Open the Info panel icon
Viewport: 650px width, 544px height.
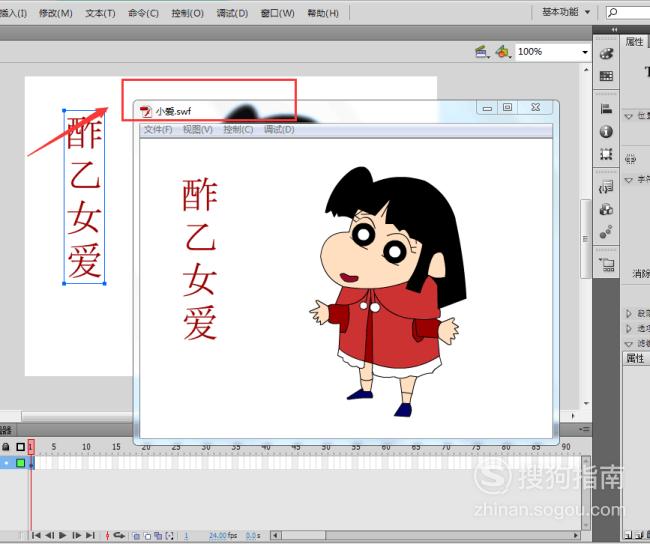point(606,131)
